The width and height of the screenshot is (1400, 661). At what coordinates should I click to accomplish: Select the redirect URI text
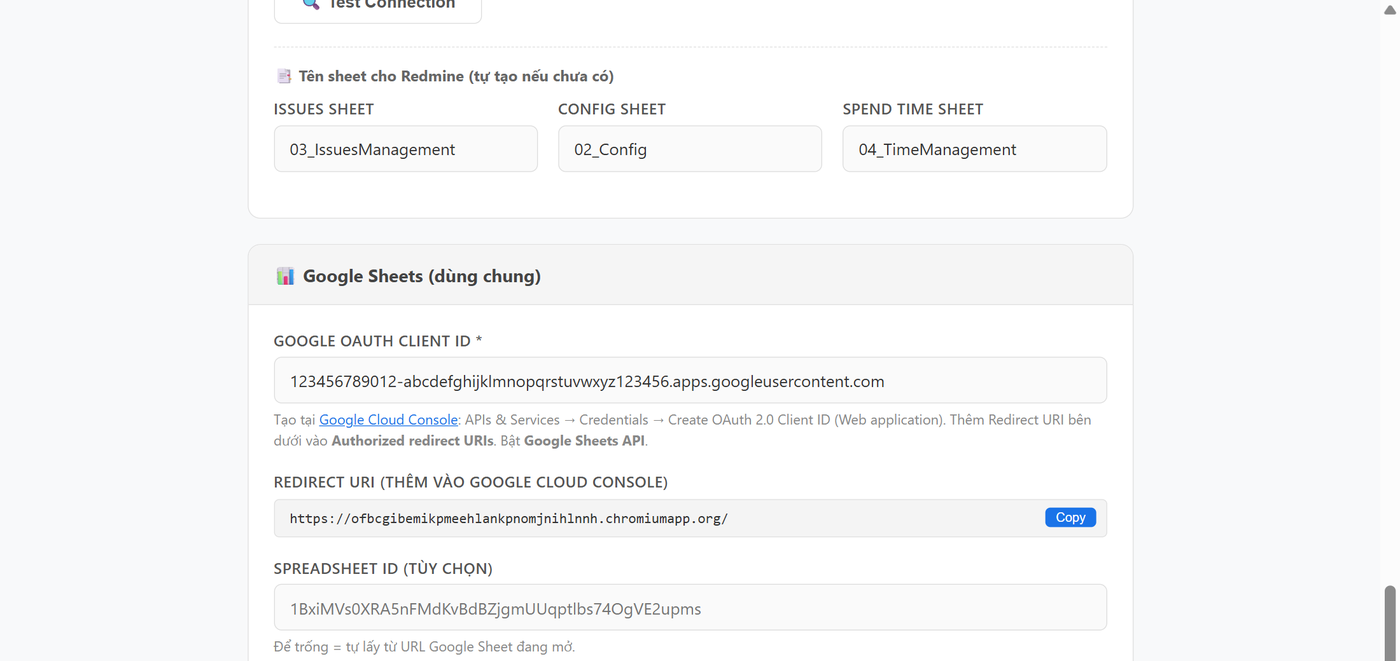[x=509, y=519]
